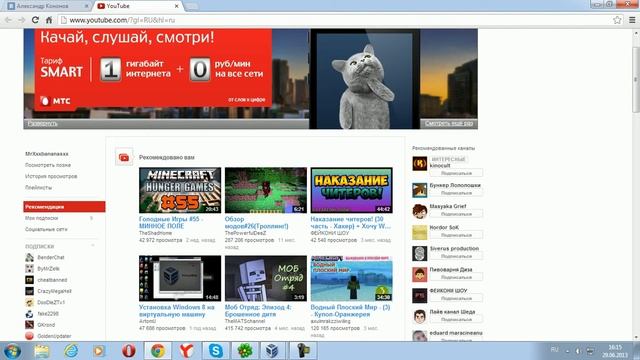Image resolution: width=640 pixels, height=360 pixels.
Task: Click the browser Forward arrow
Action: click(22, 20)
